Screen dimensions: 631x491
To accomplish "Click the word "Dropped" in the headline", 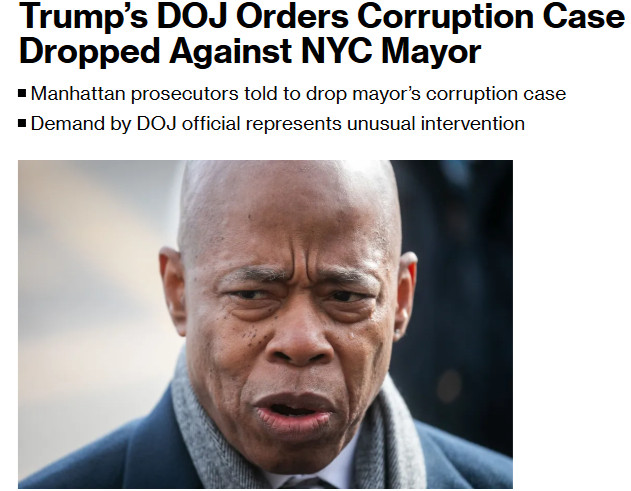I will [x=89, y=52].
